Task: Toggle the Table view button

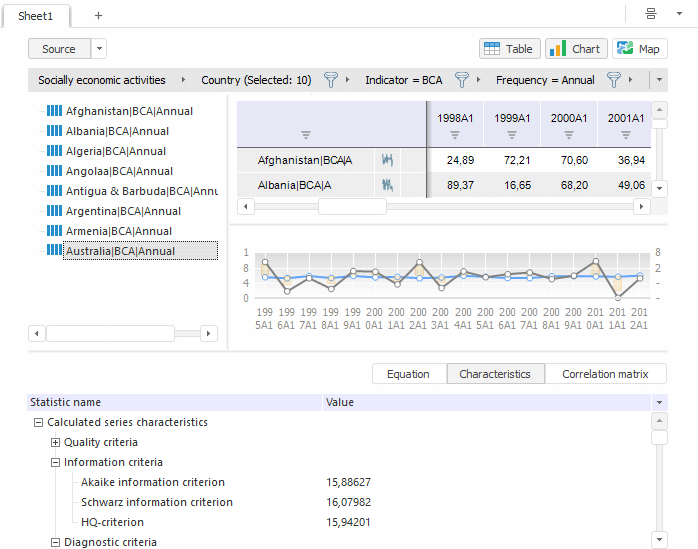Action: click(510, 49)
